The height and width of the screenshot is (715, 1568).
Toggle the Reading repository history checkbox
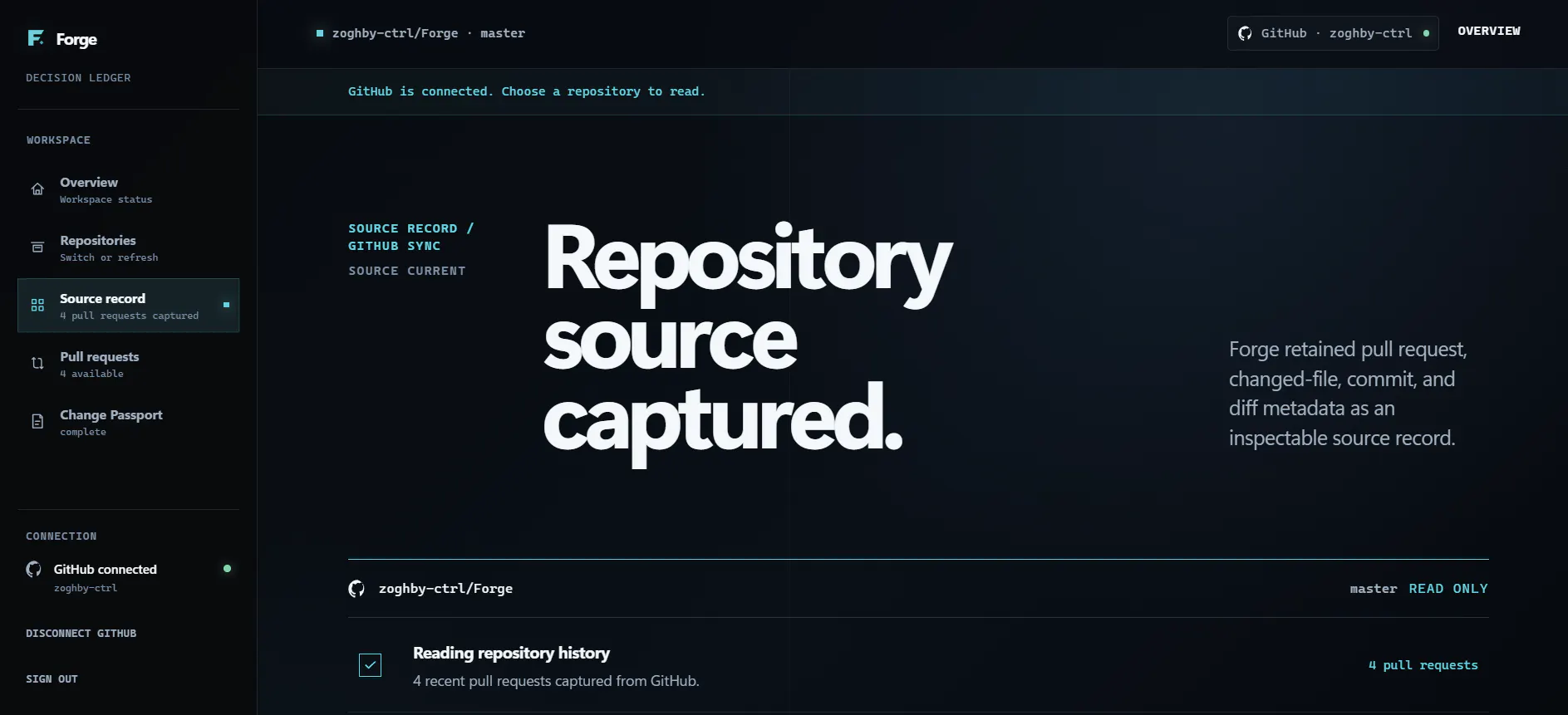coord(370,665)
